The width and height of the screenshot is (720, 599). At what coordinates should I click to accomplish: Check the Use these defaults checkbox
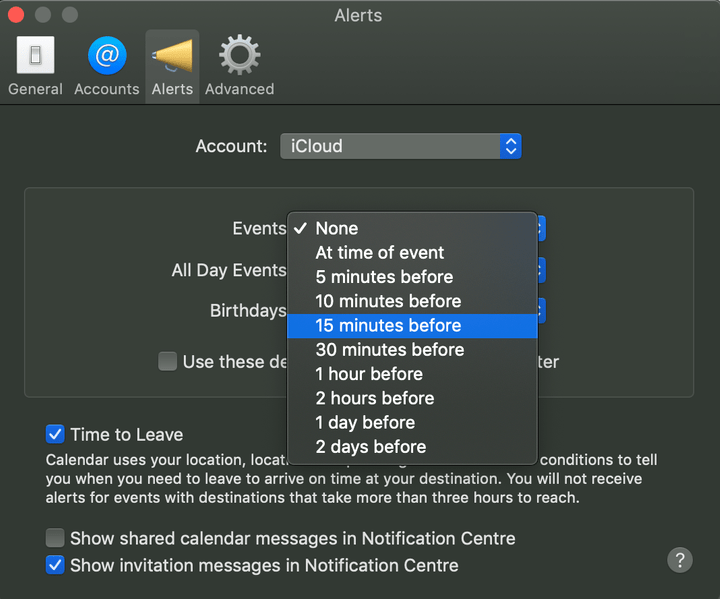pos(168,362)
